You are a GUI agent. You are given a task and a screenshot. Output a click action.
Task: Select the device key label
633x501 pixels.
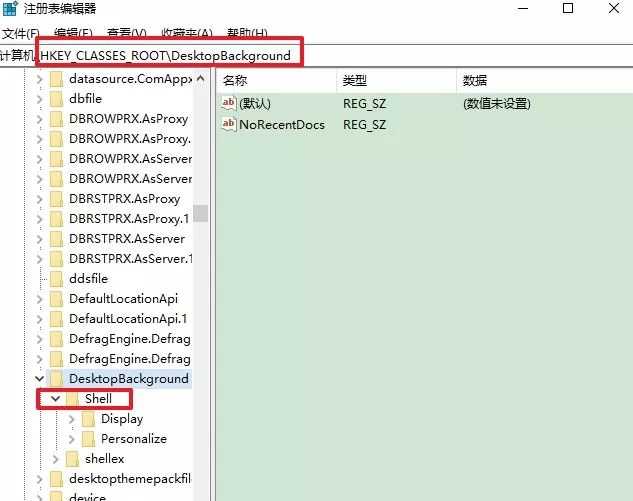click(x=87, y=497)
